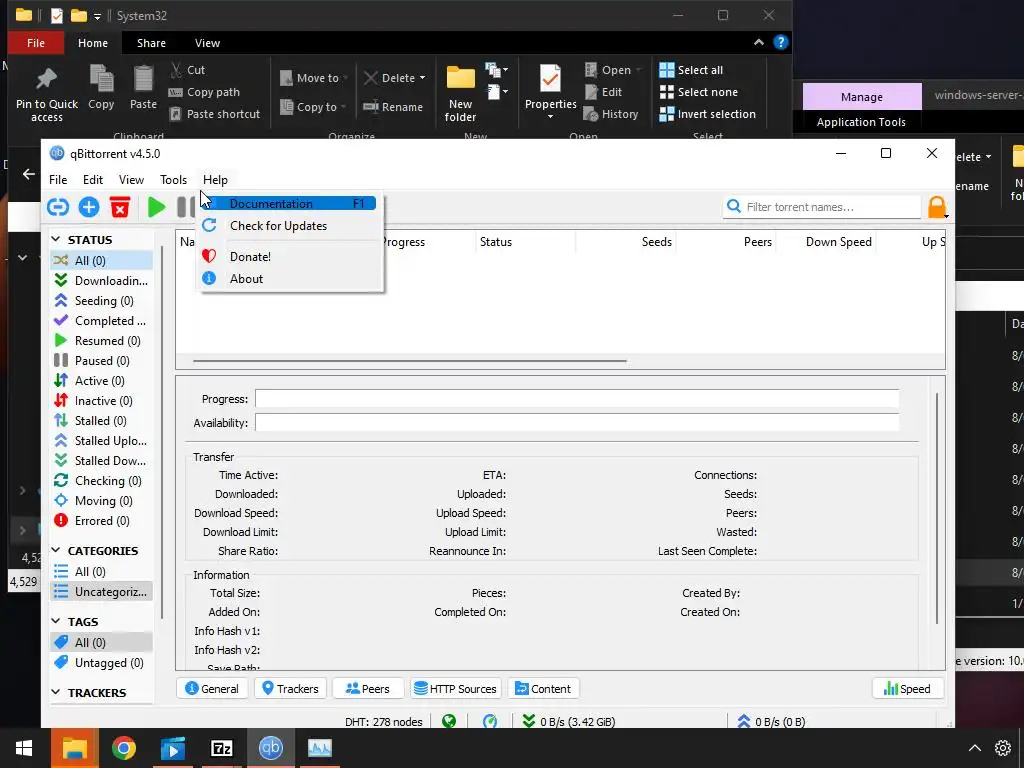Select the Seeding (0) status filter
This screenshot has height=768, width=1024.
(102, 300)
